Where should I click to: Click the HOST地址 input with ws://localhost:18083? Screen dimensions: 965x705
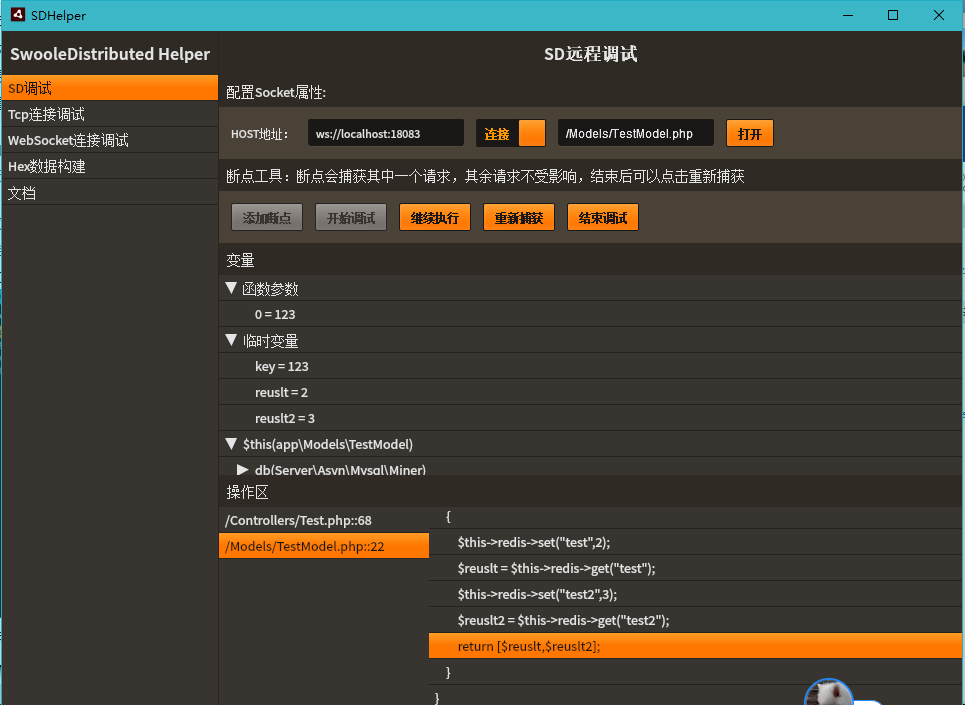pos(385,133)
